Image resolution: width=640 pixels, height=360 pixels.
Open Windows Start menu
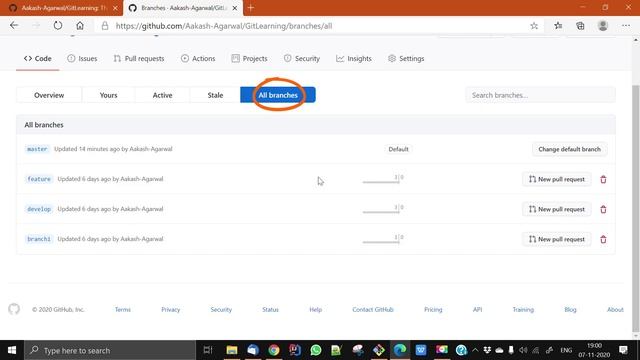point(12,350)
